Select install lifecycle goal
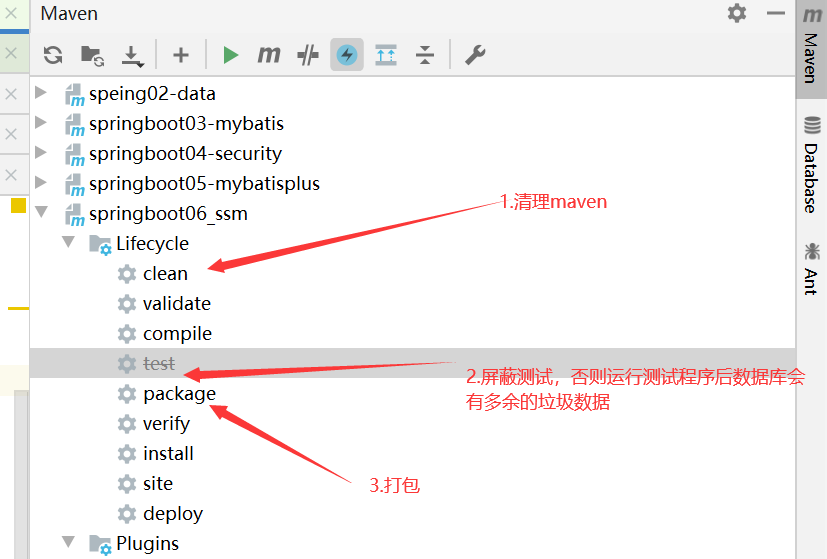Image resolution: width=827 pixels, height=559 pixels. coord(168,454)
